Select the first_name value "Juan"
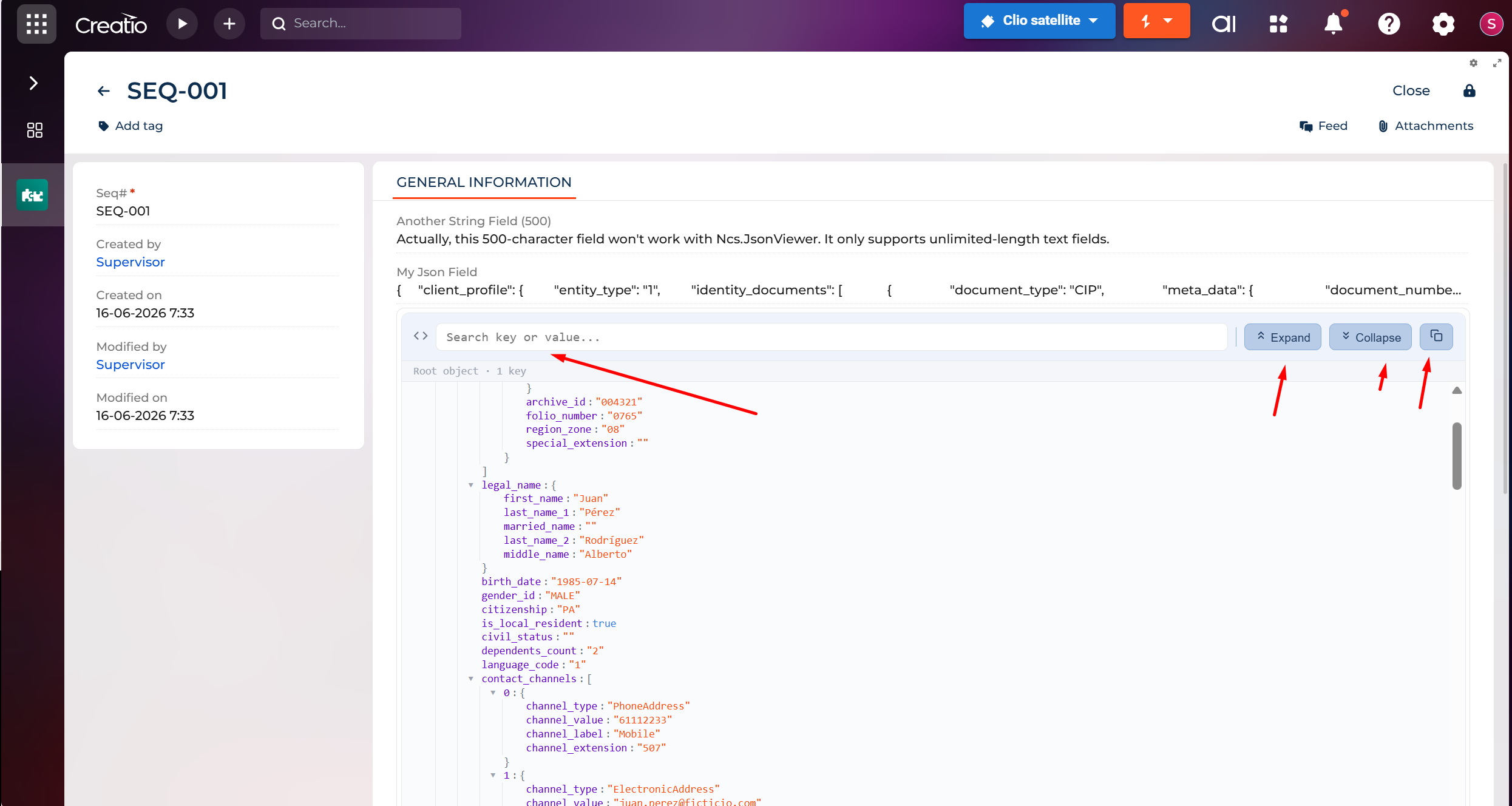The width and height of the screenshot is (1512, 806). coord(591,498)
